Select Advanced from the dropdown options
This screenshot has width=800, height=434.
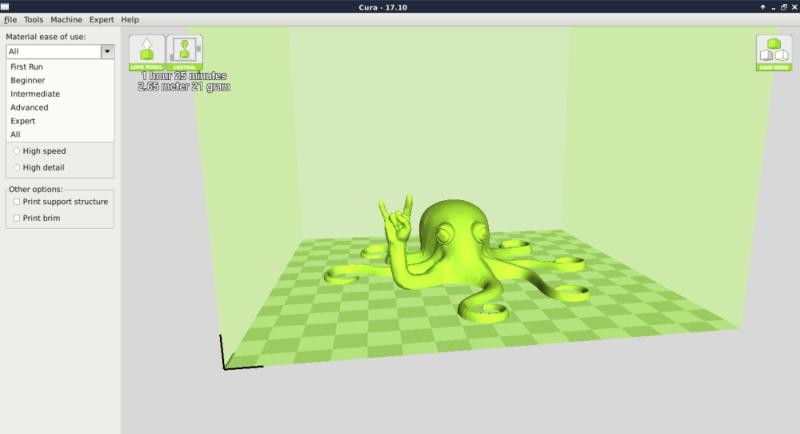[x=29, y=107]
